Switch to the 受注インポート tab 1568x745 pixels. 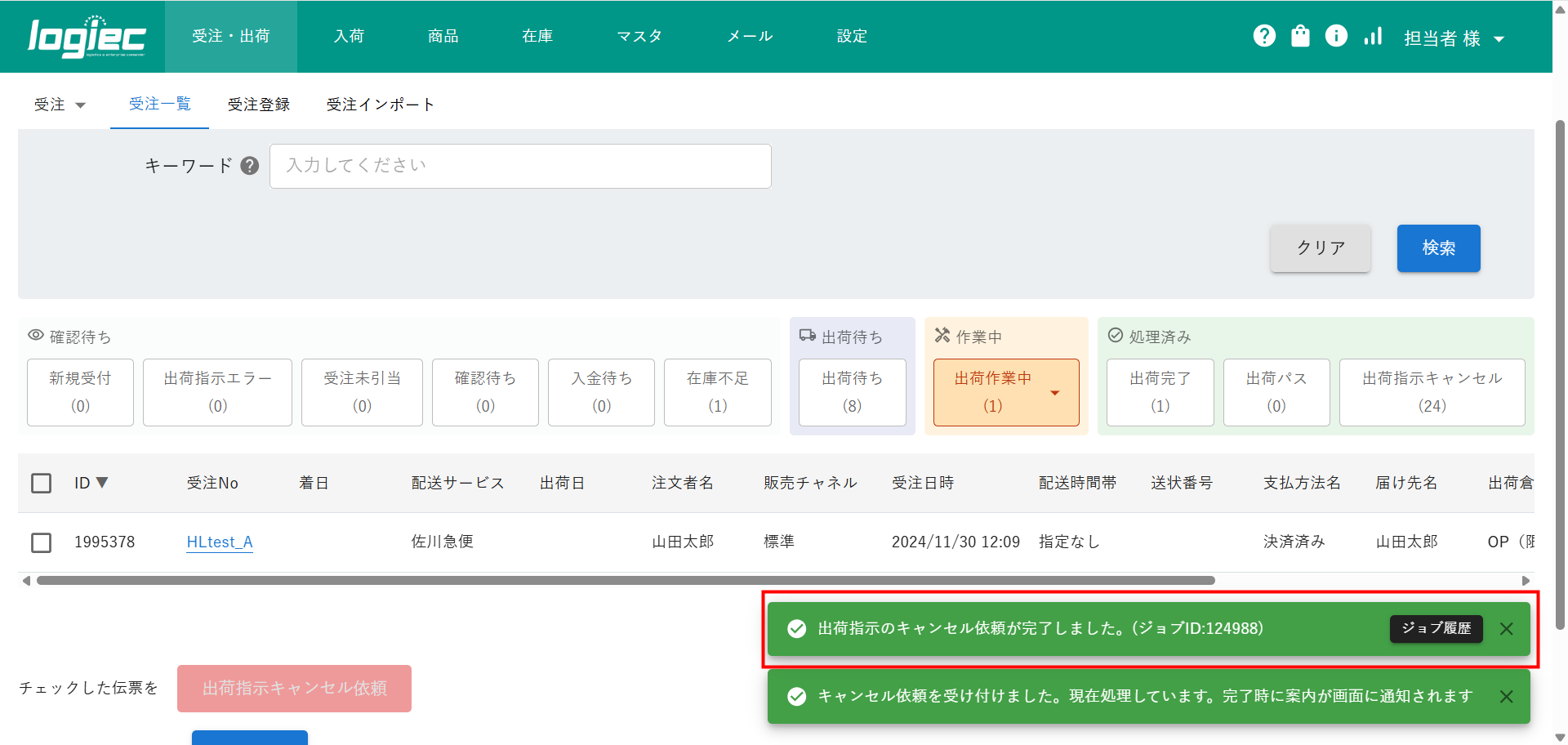380,105
